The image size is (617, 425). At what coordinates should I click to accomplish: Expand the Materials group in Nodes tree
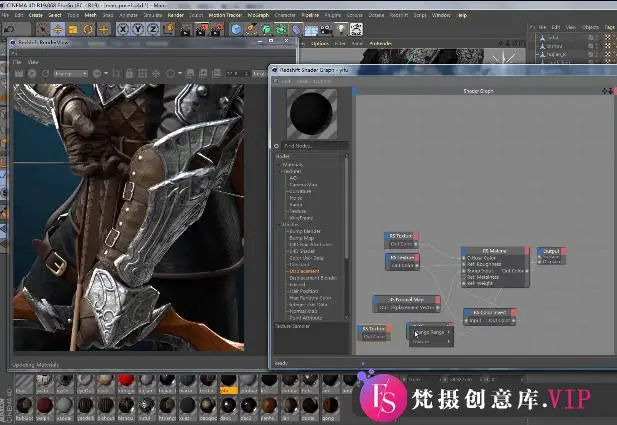280,164
